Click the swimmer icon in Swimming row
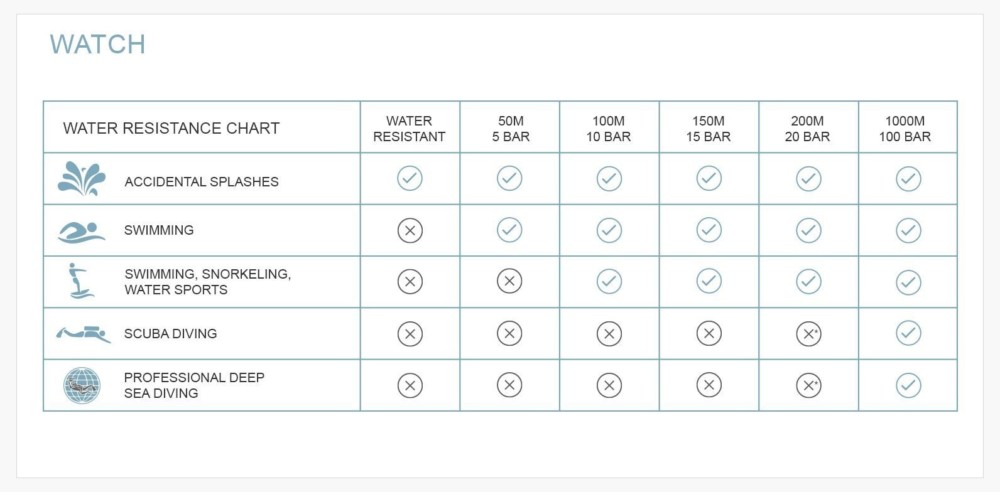Screen dimensions: 1000x492 (81, 231)
